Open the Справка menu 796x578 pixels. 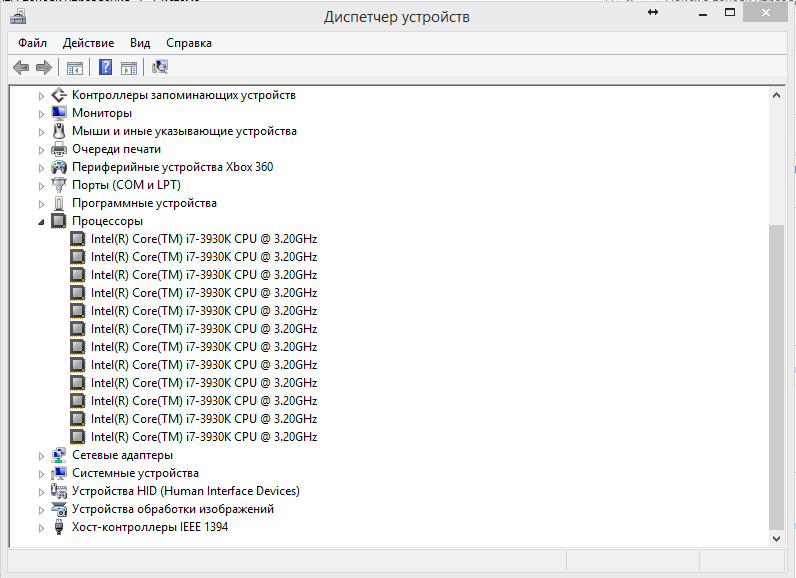tap(189, 43)
